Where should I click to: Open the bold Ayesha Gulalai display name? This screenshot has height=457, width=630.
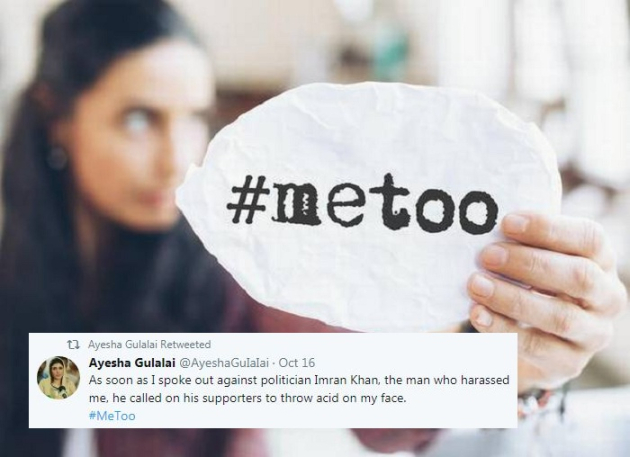click(x=132, y=363)
